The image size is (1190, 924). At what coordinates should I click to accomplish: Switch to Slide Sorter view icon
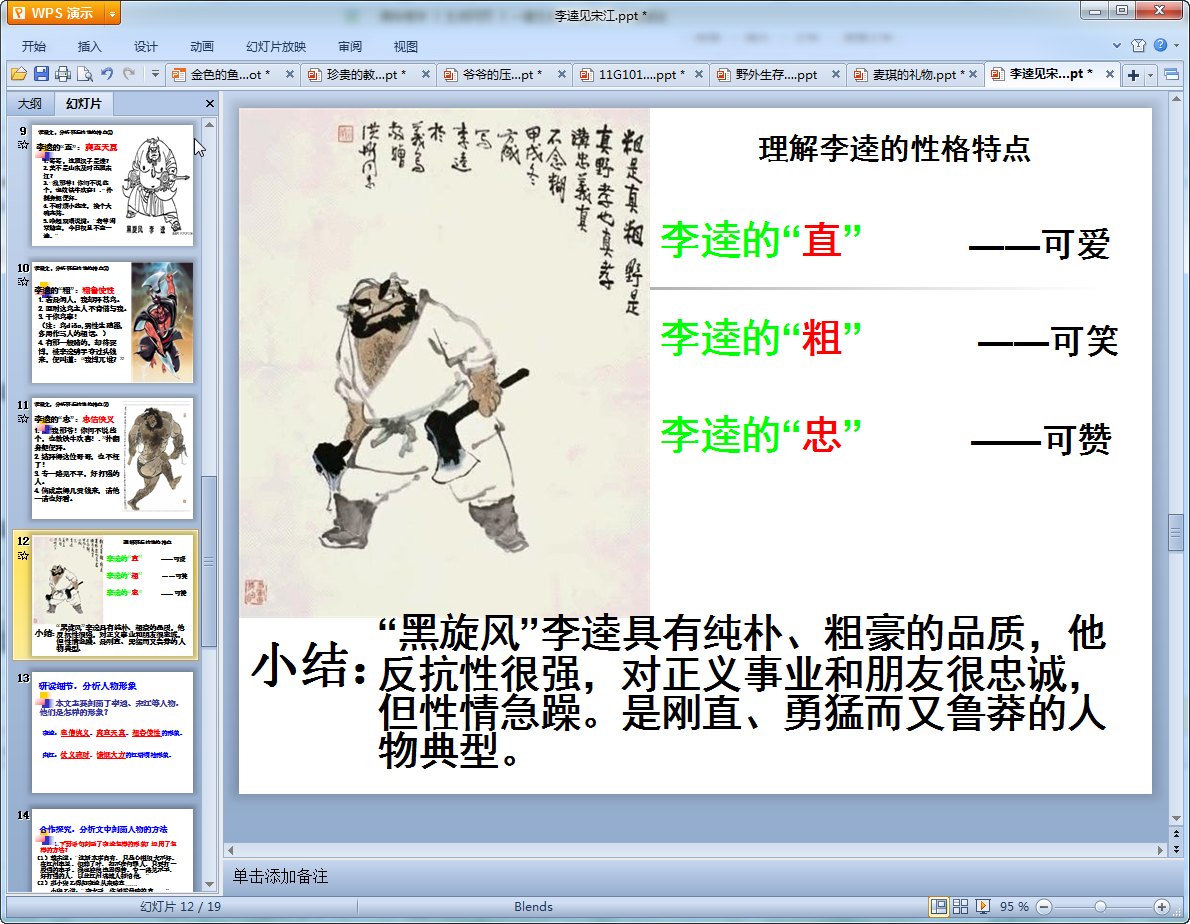click(961, 907)
